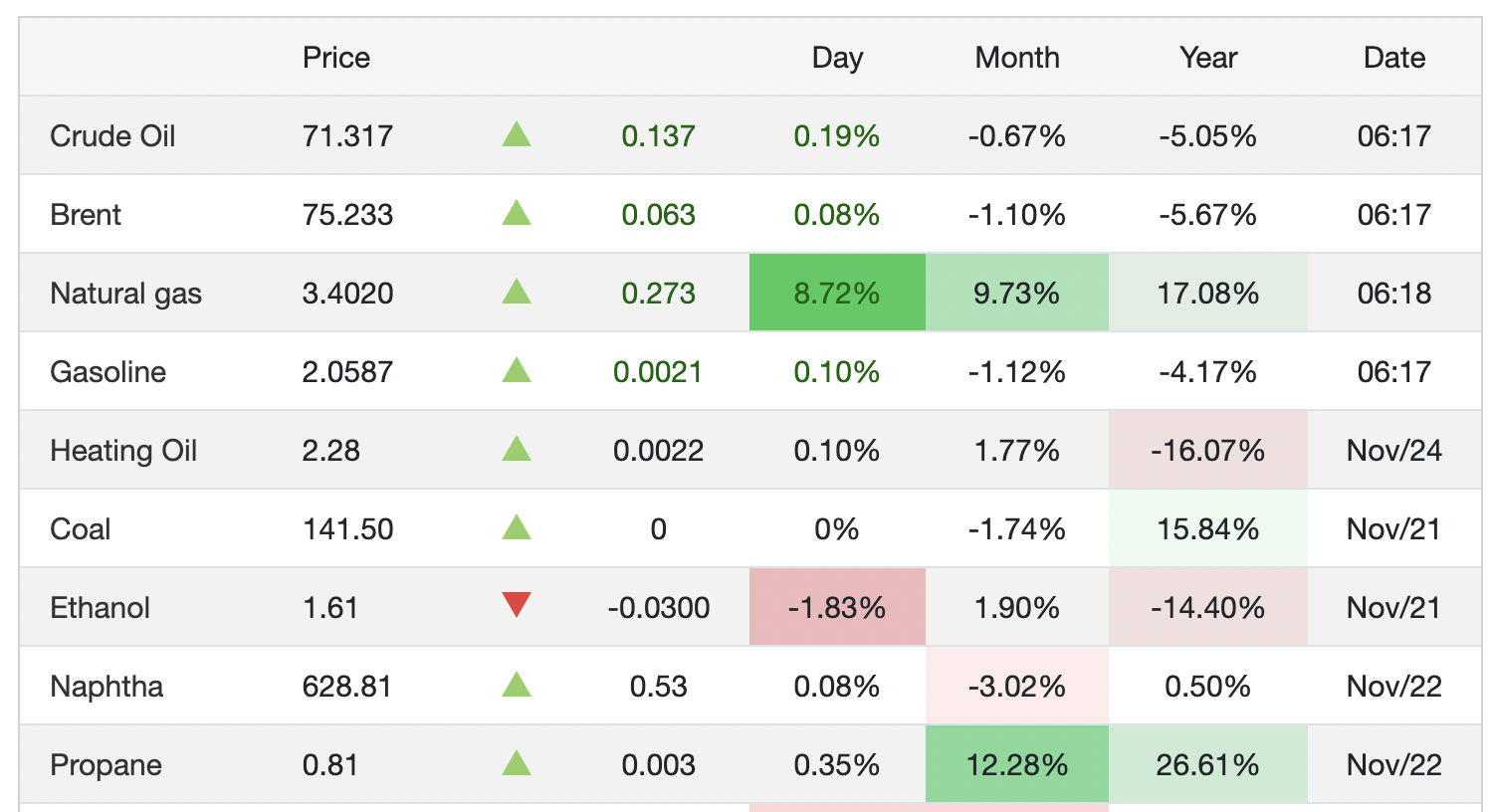Click Propane day change 0.35%
The width and height of the screenshot is (1493, 812).
coord(837,765)
